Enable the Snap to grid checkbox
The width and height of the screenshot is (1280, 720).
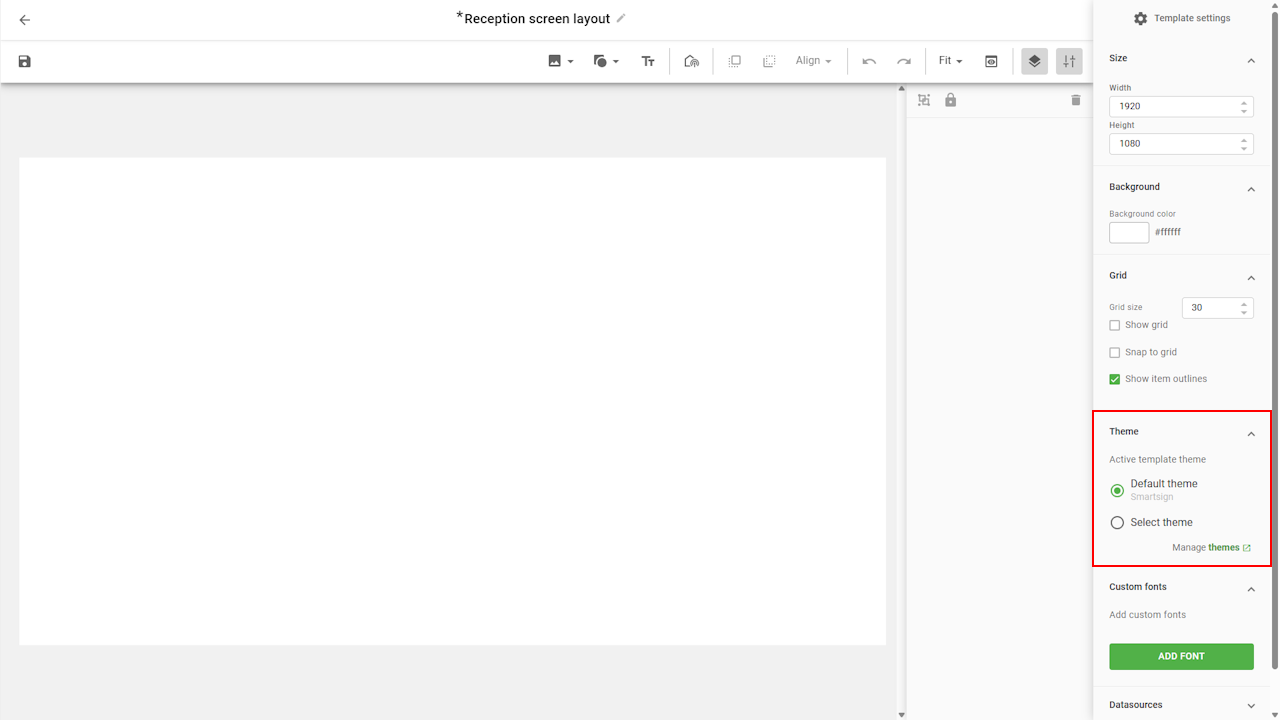click(1115, 353)
